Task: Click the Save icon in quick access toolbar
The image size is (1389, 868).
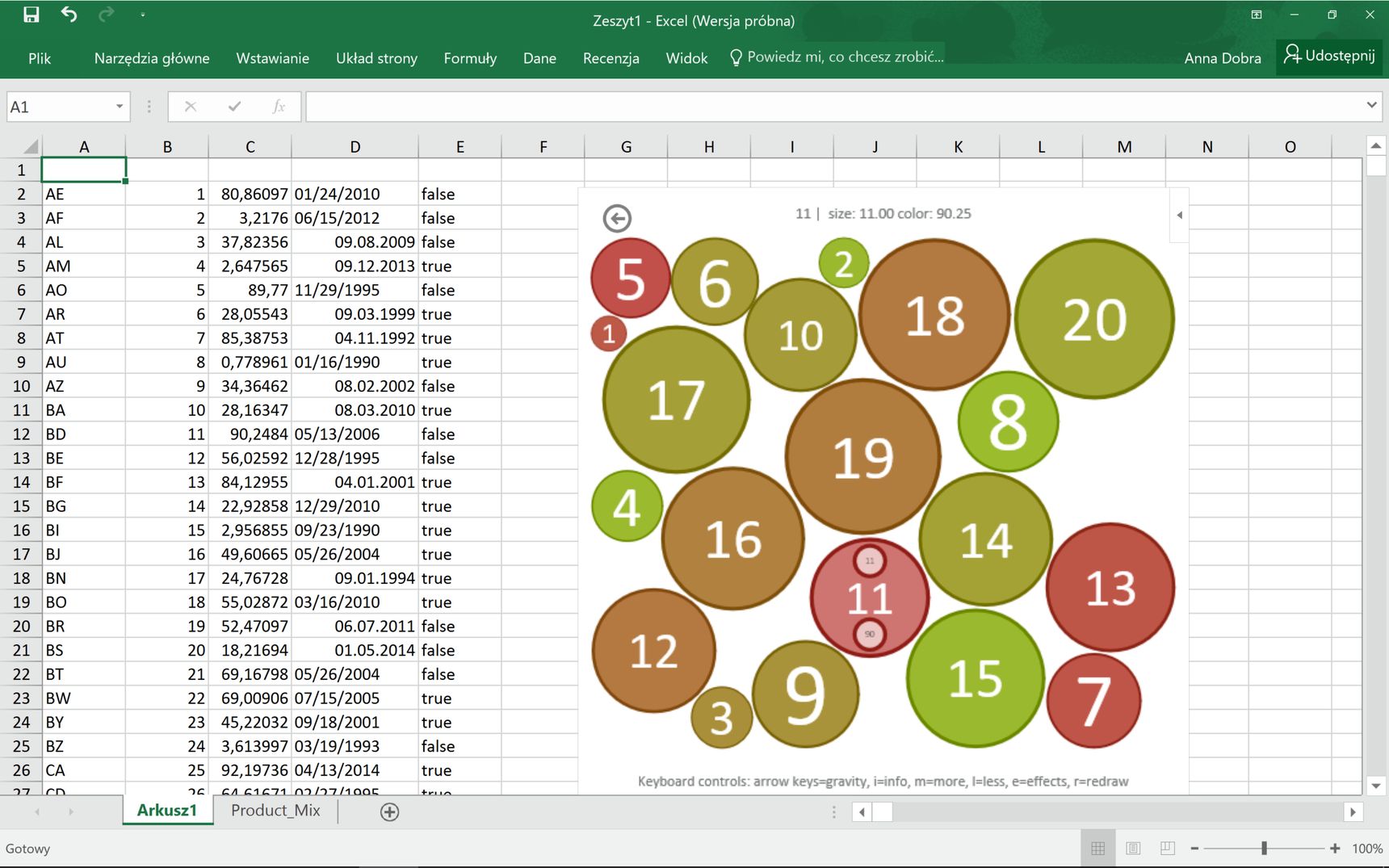Action: click(x=31, y=15)
